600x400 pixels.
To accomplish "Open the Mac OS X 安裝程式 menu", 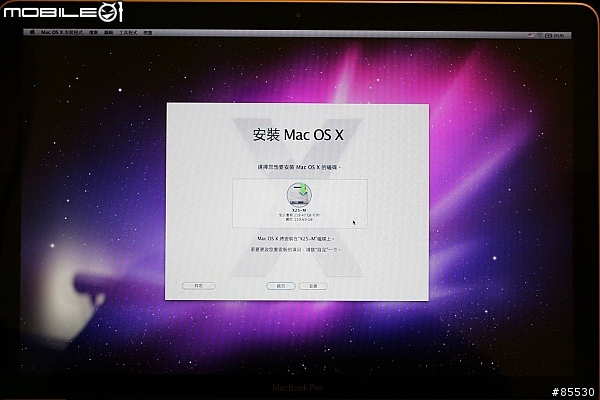I will (62, 33).
